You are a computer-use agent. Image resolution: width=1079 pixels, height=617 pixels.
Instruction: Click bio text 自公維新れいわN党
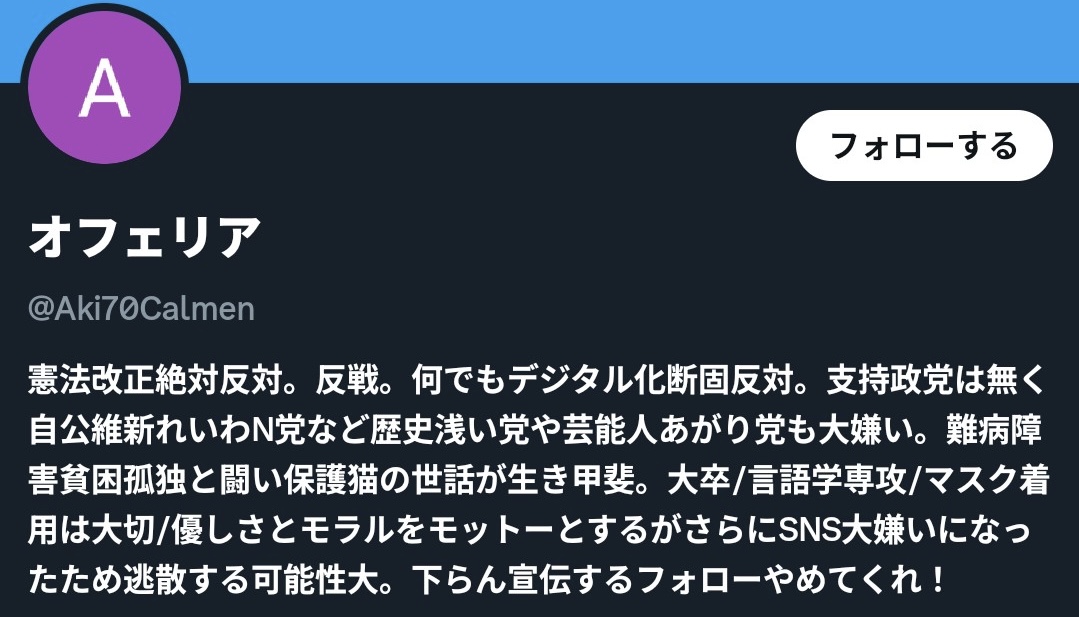tap(166, 430)
